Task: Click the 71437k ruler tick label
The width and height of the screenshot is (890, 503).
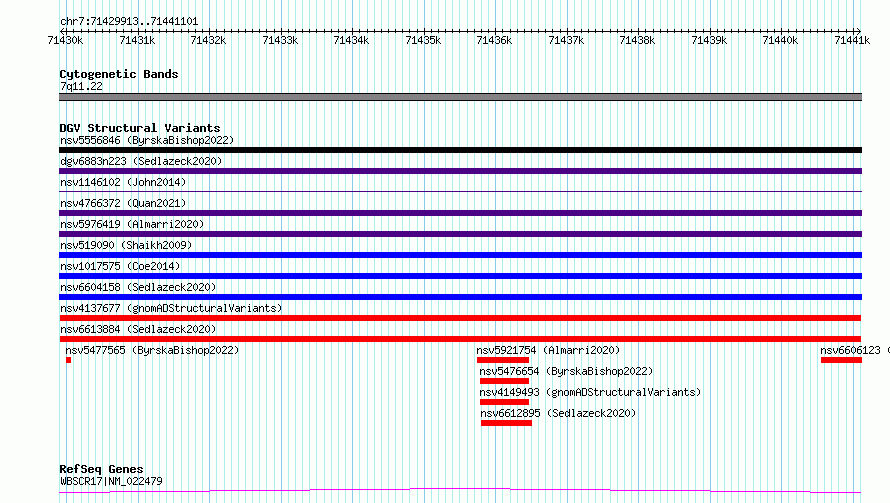Action: 566,40
